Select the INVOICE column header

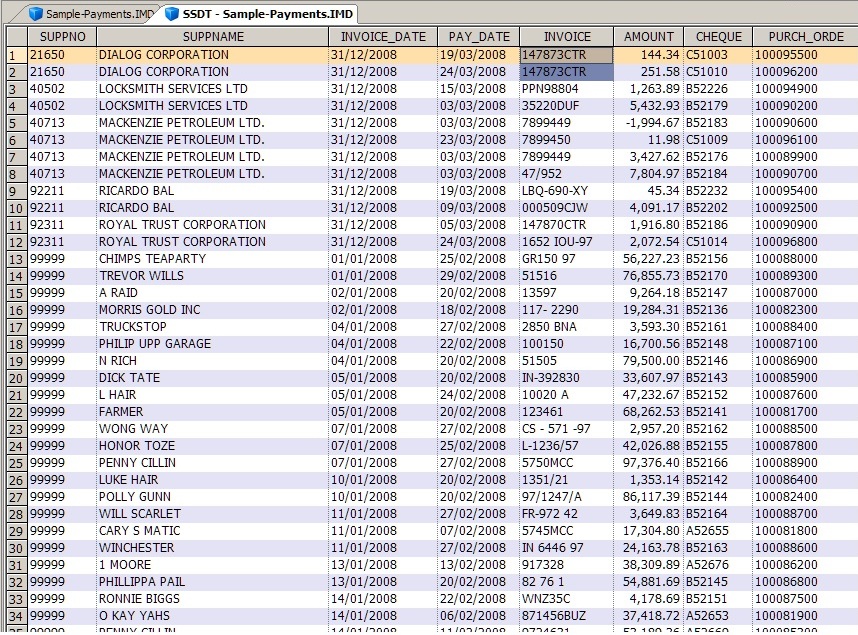coord(566,37)
